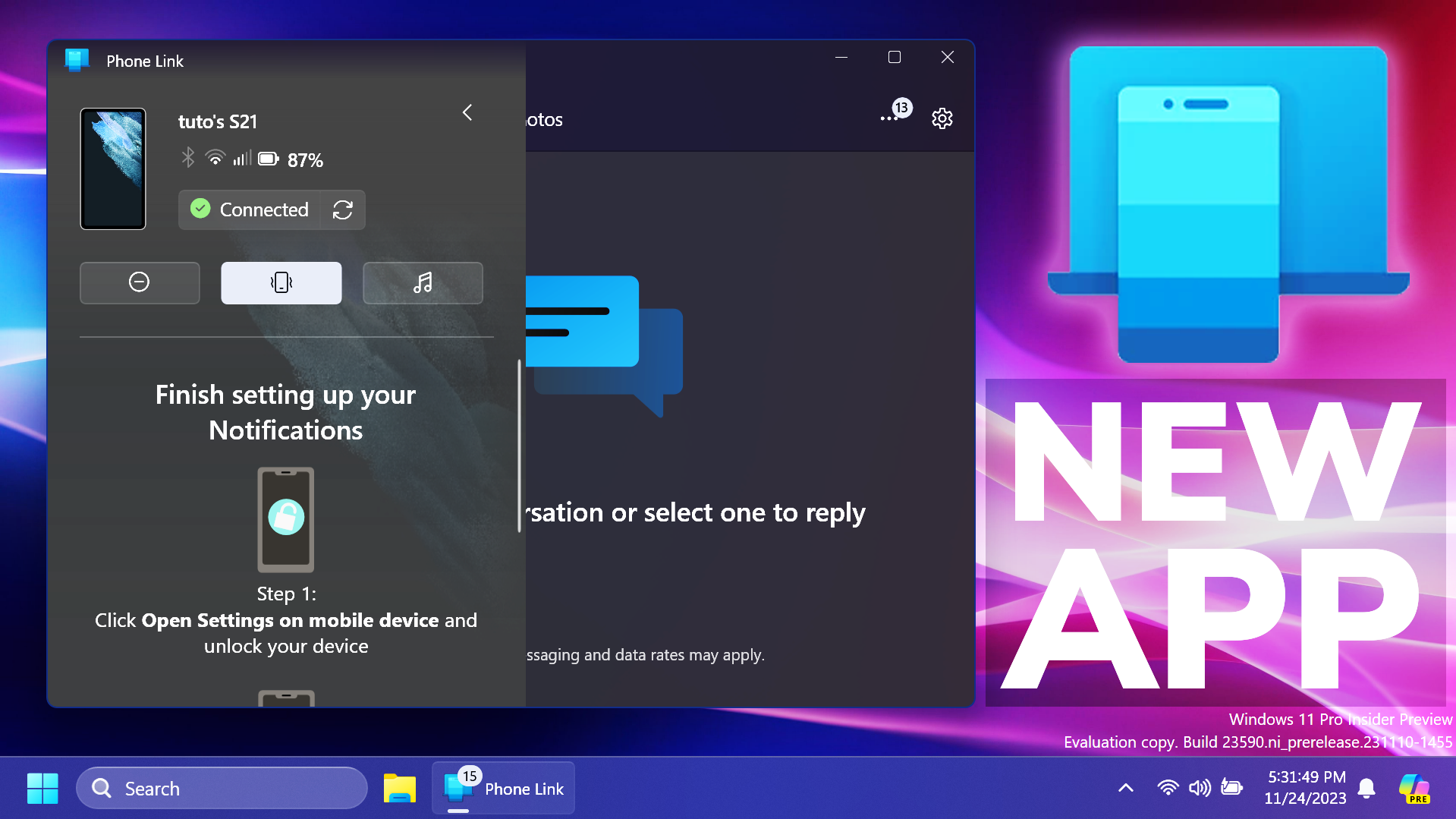Select the Connected status button
This screenshot has height=819, width=1456.
coord(250,209)
